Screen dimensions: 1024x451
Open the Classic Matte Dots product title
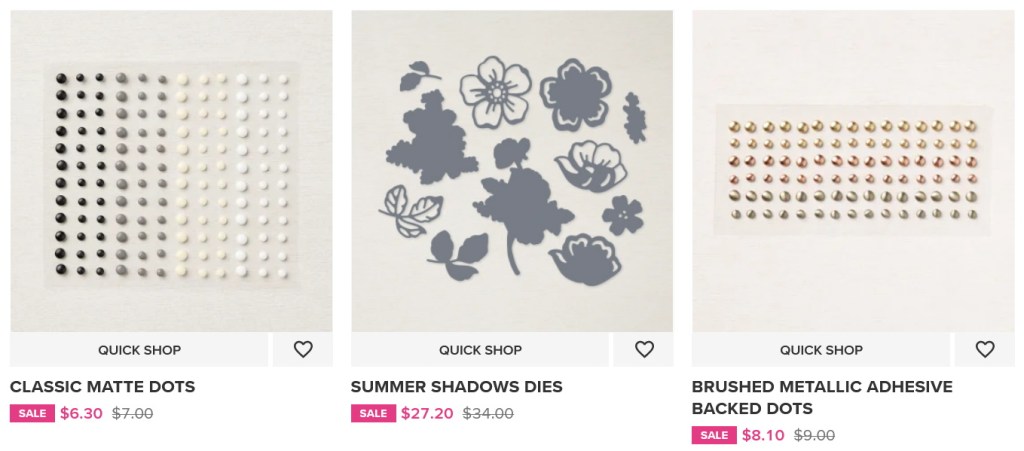coord(102,387)
